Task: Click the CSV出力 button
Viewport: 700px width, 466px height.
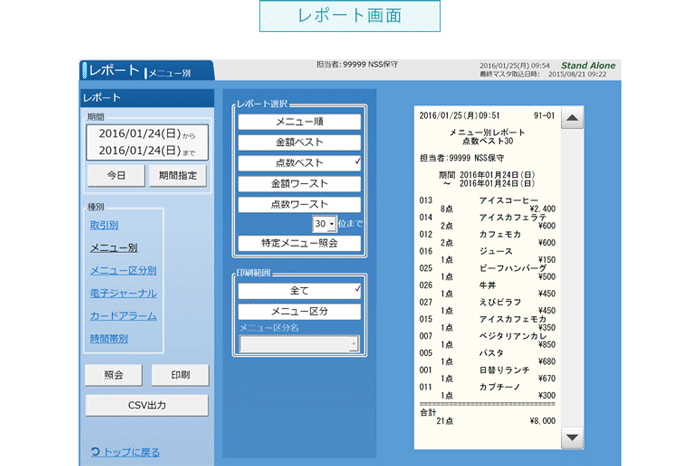Action: click(x=147, y=405)
